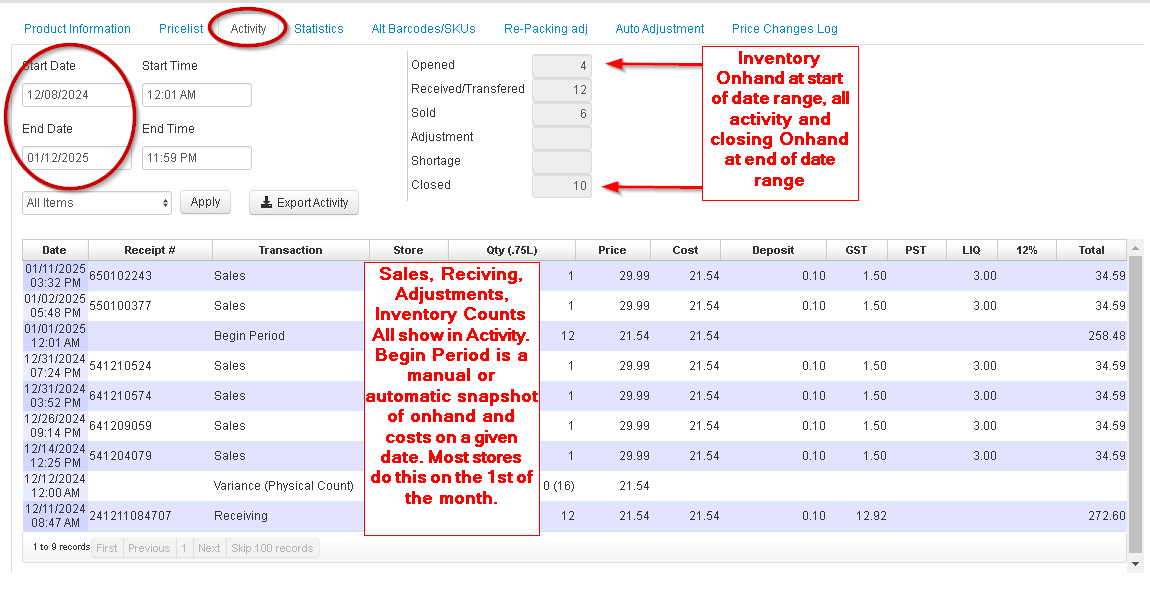Viewport: 1150px width, 604px height.
Task: Click the Total column header
Action: click(x=1091, y=250)
